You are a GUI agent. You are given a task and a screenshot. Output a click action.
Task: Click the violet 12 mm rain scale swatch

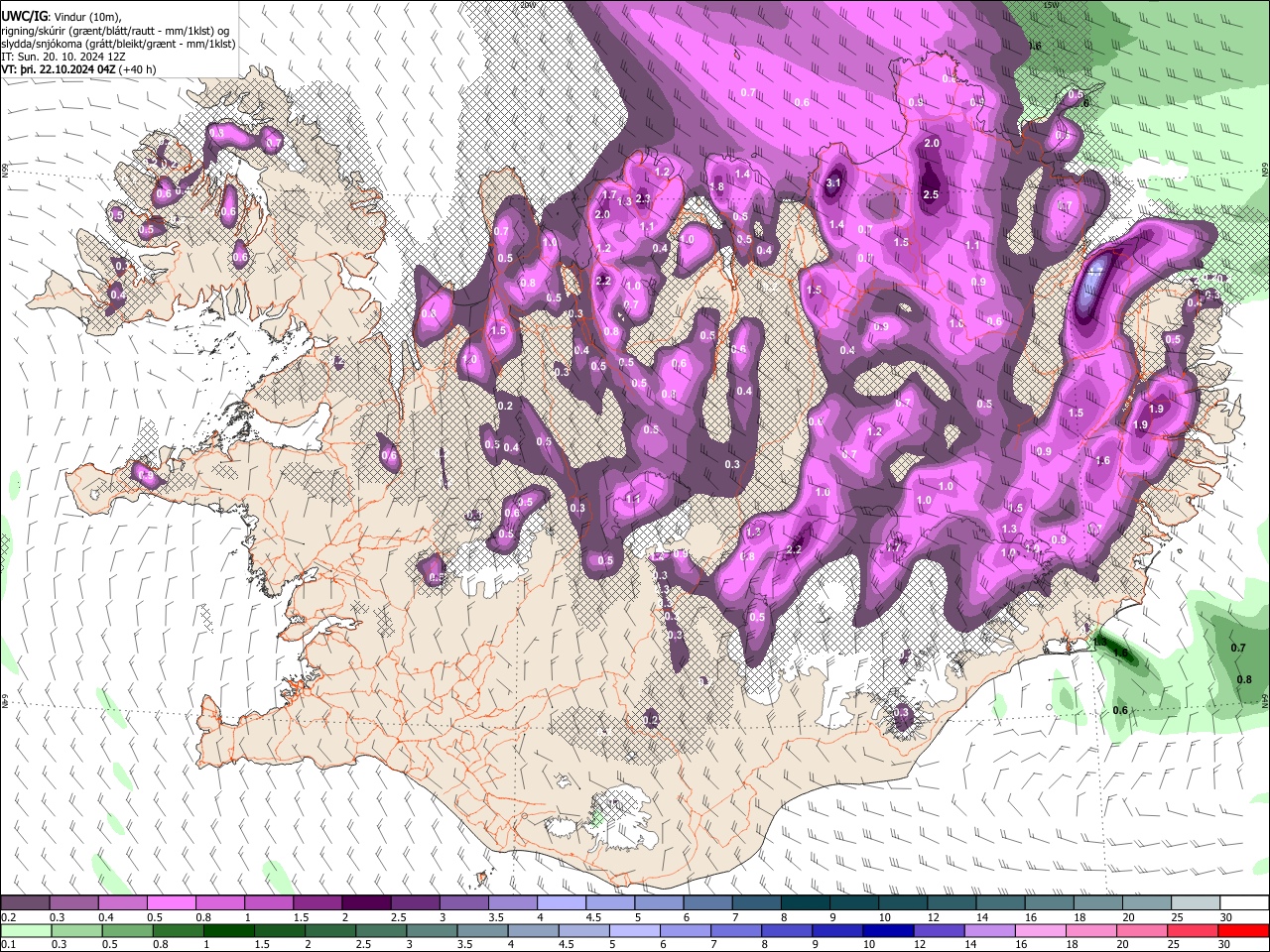(x=940, y=930)
